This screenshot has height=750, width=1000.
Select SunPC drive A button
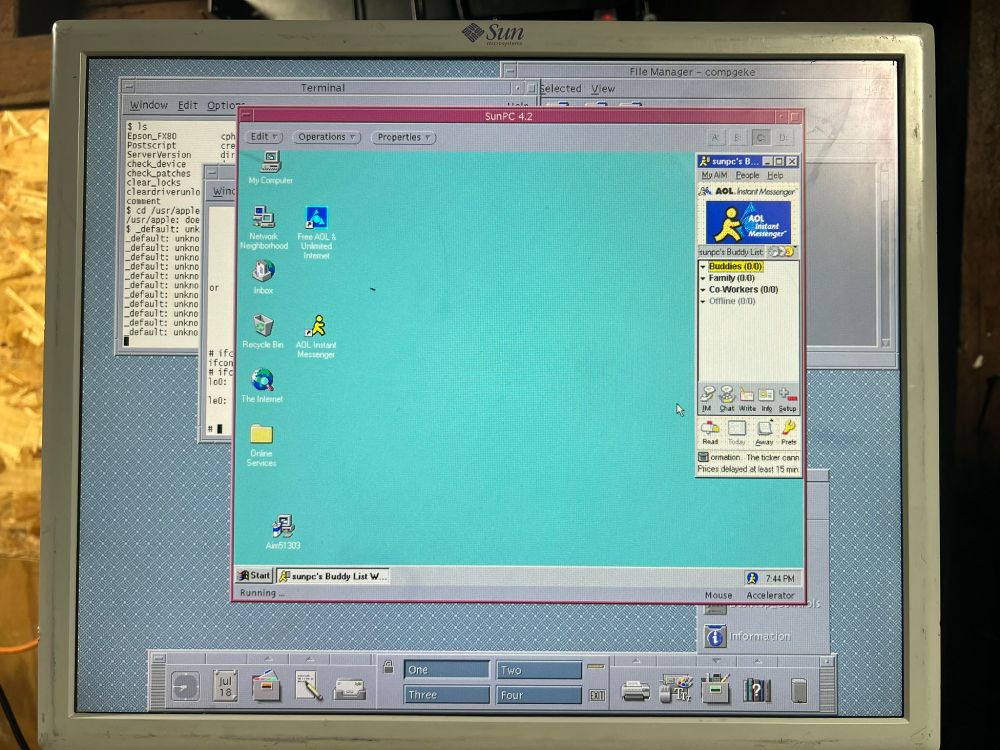(x=716, y=137)
